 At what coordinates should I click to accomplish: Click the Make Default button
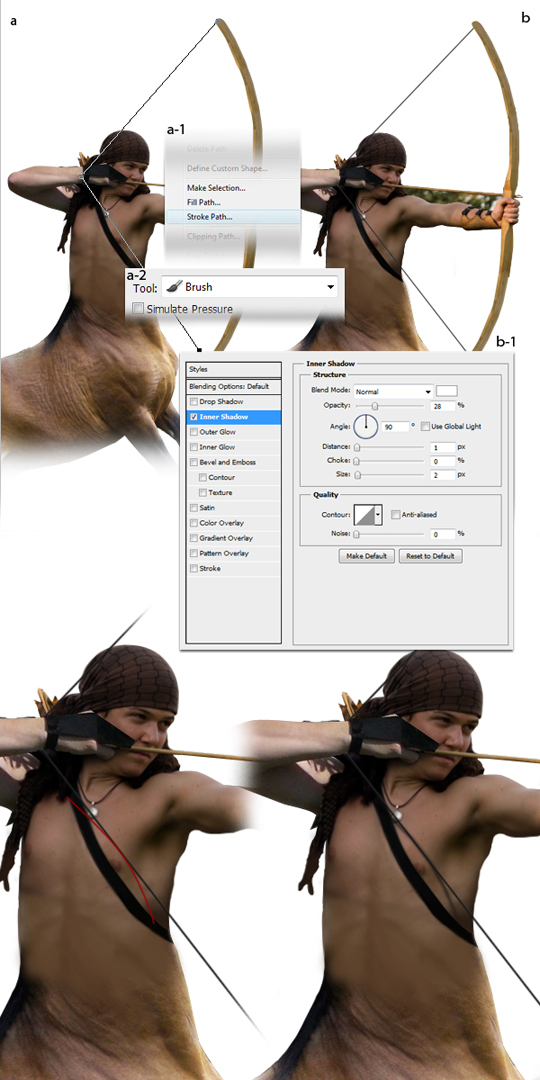point(366,556)
